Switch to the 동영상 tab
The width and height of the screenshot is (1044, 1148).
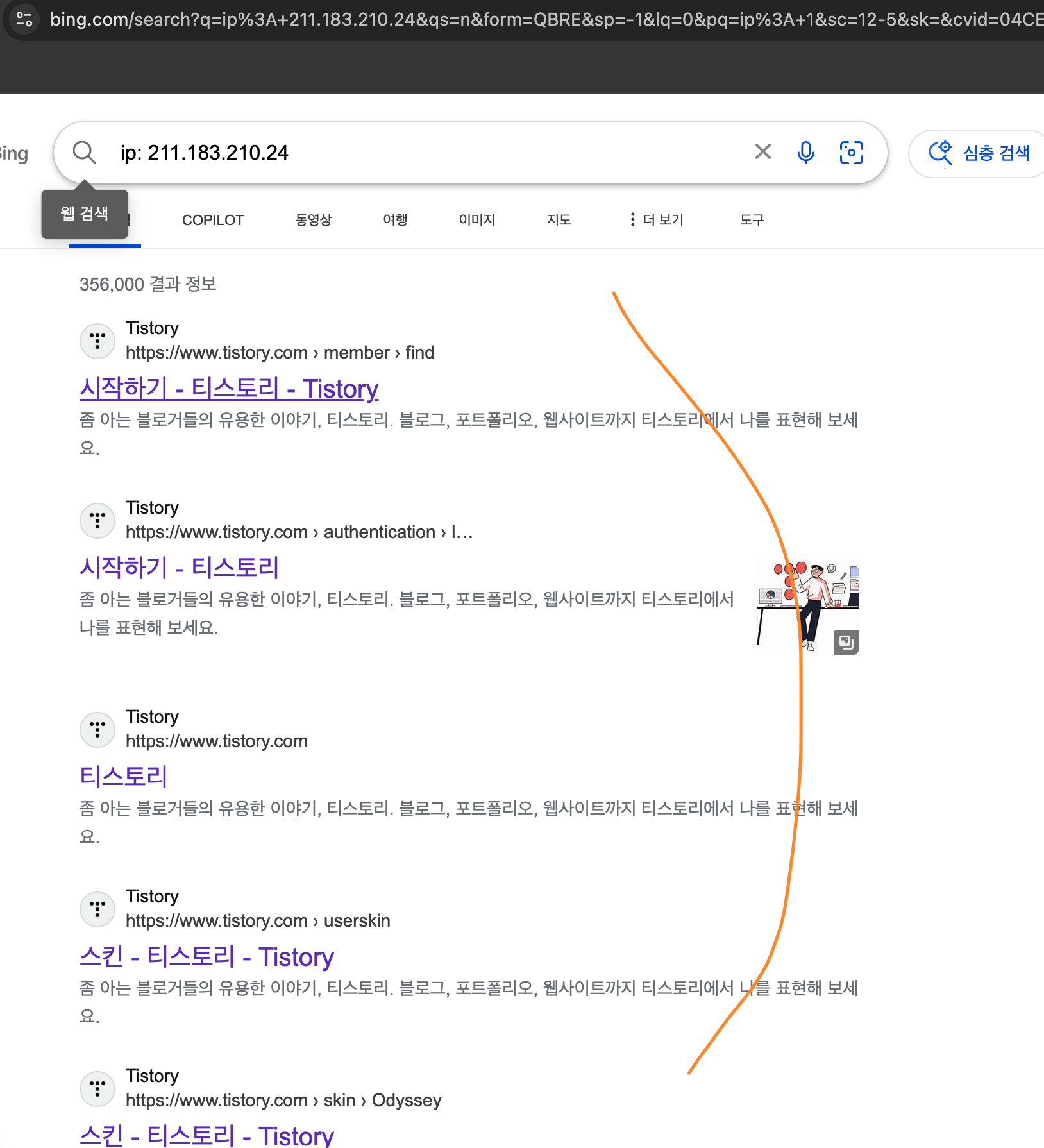314,220
